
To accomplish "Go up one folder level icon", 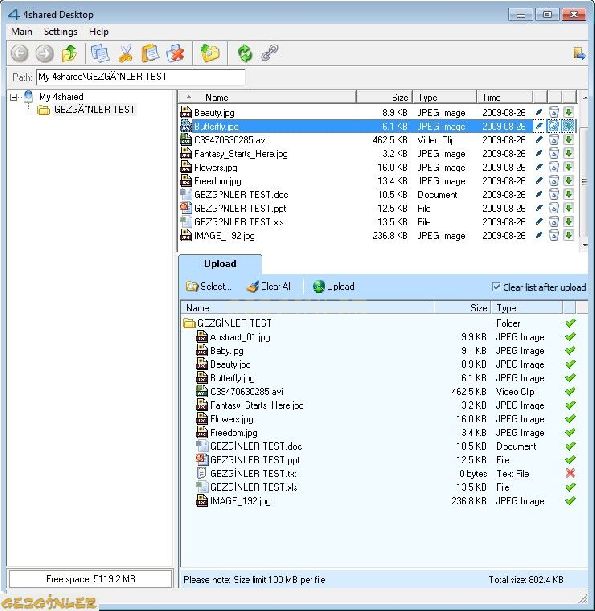I will (x=69, y=53).
